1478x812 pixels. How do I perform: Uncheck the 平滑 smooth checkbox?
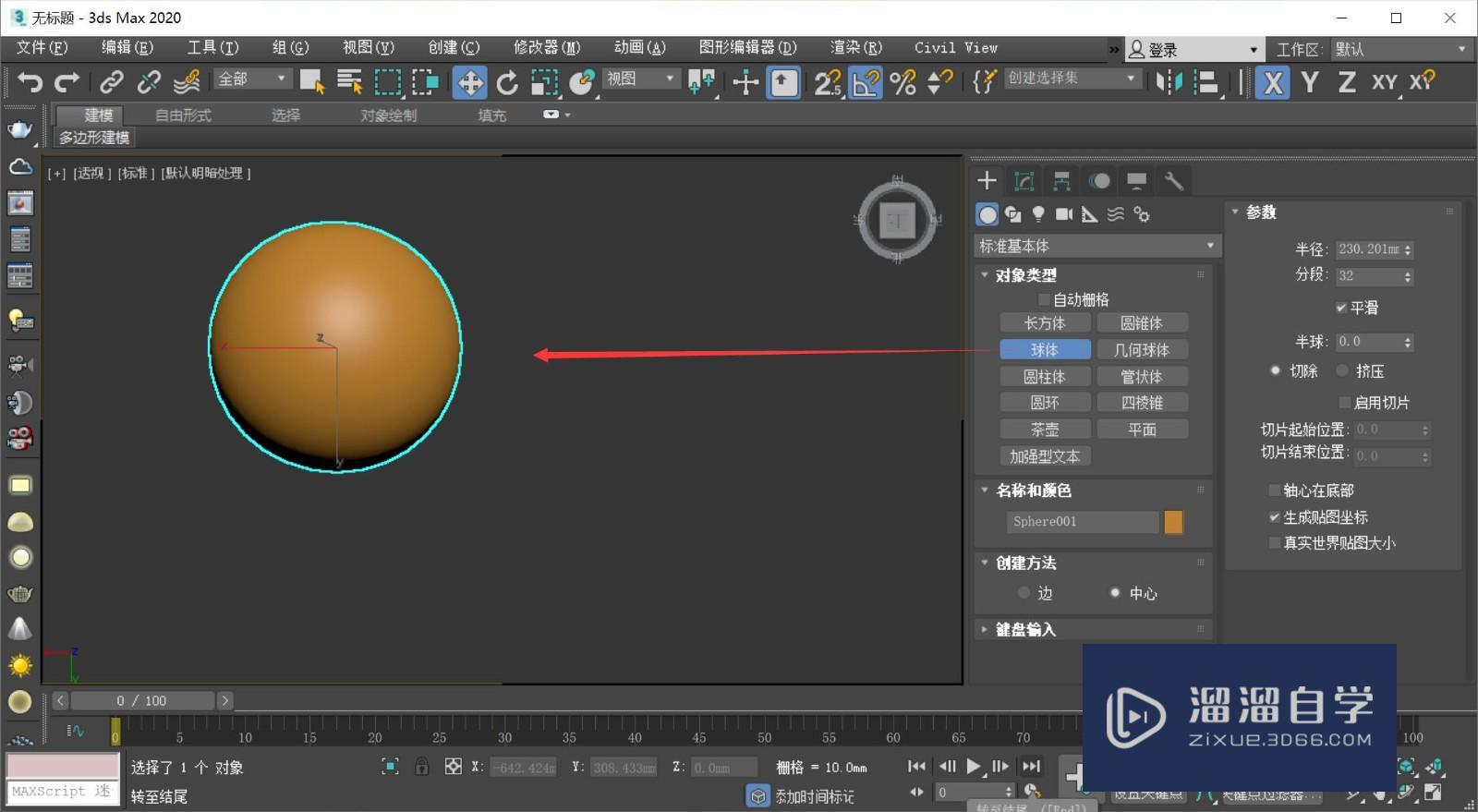click(x=1341, y=308)
